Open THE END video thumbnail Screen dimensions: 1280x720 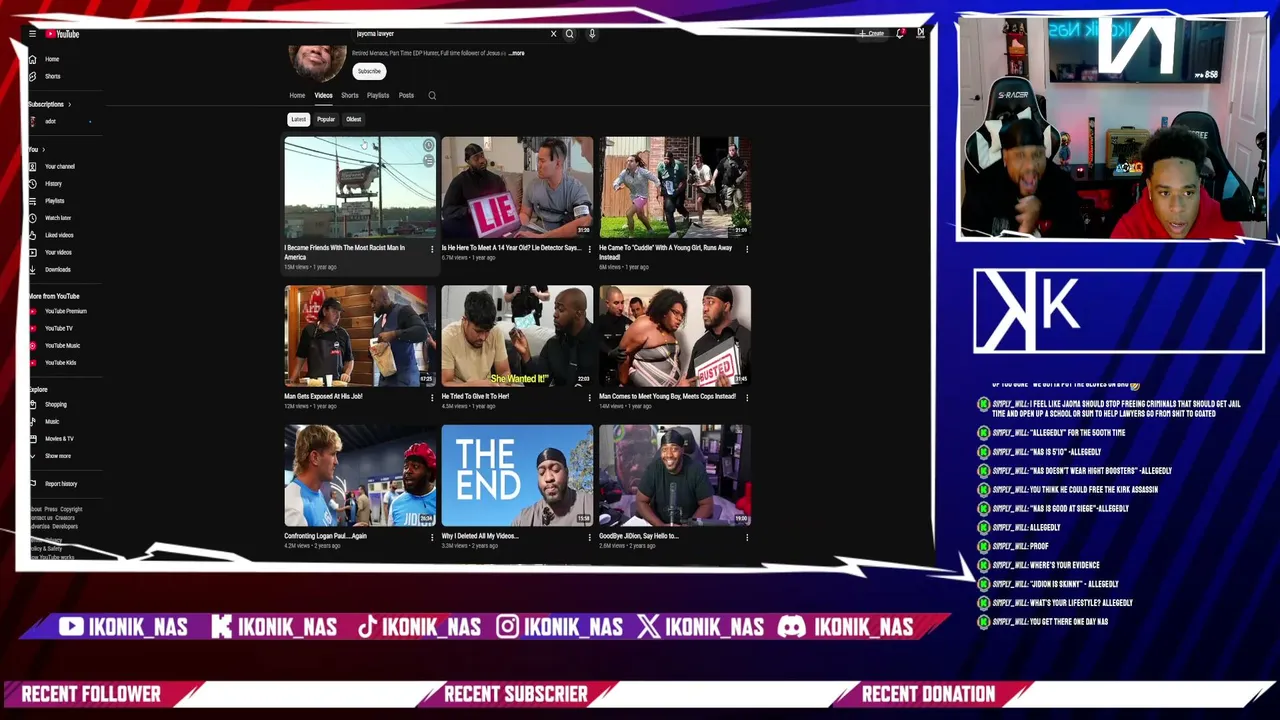pyautogui.click(x=517, y=476)
